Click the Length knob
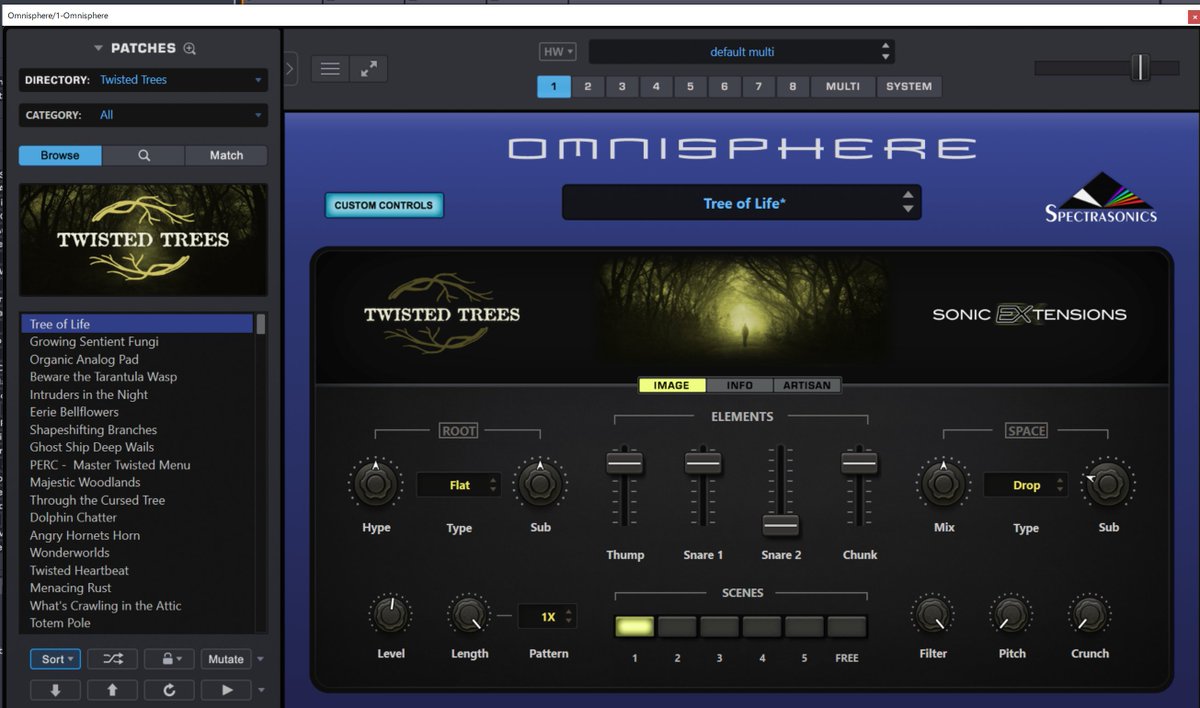 coord(468,615)
